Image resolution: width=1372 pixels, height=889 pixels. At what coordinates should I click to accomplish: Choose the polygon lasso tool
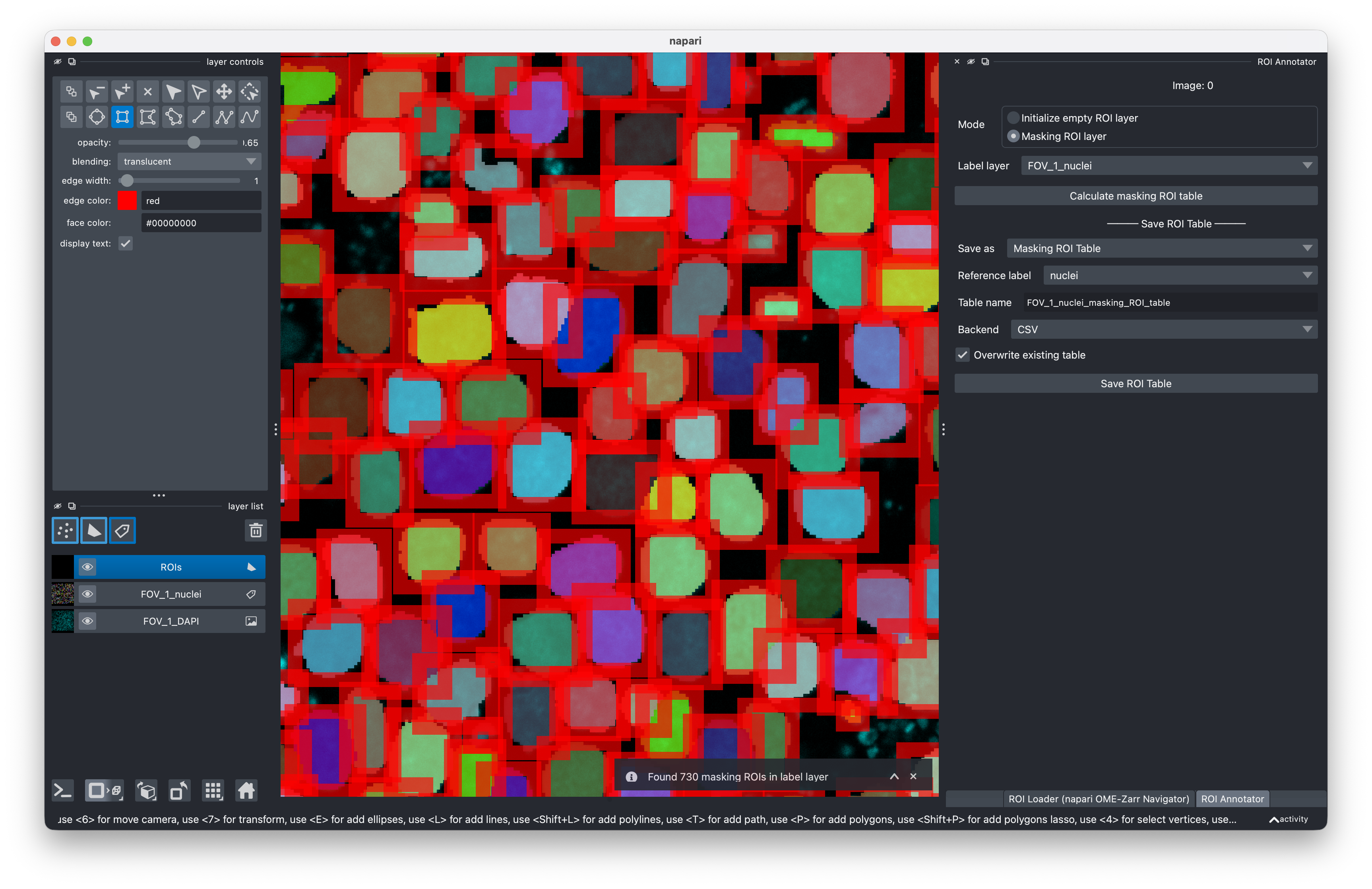click(x=173, y=117)
